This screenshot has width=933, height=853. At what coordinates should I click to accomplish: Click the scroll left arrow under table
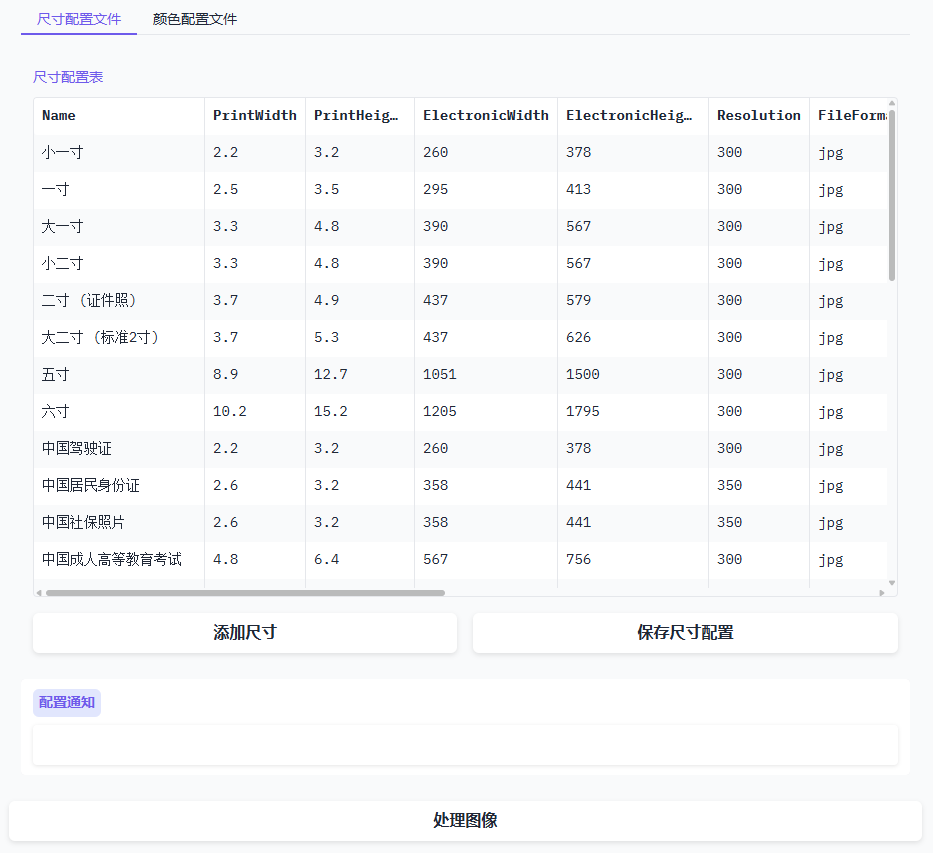tap(39, 593)
